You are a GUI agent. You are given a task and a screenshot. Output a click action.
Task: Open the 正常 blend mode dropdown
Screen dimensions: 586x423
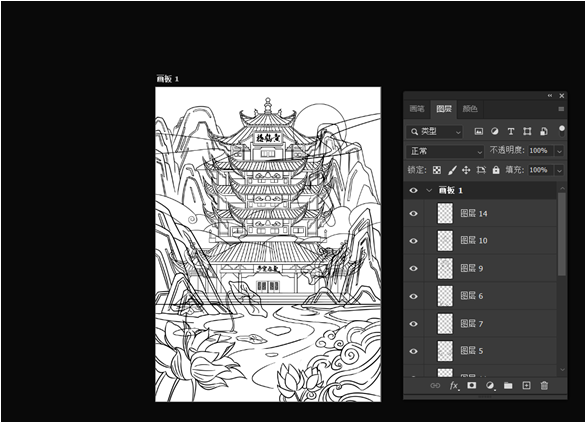pyautogui.click(x=445, y=151)
